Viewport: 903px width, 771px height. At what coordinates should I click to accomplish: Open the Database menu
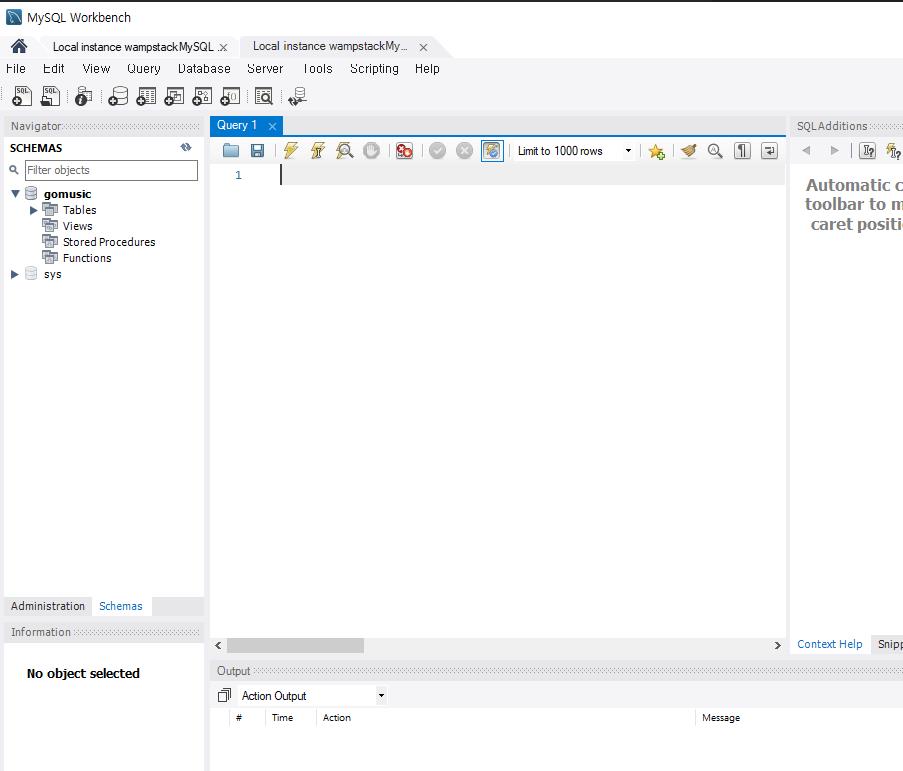point(204,69)
